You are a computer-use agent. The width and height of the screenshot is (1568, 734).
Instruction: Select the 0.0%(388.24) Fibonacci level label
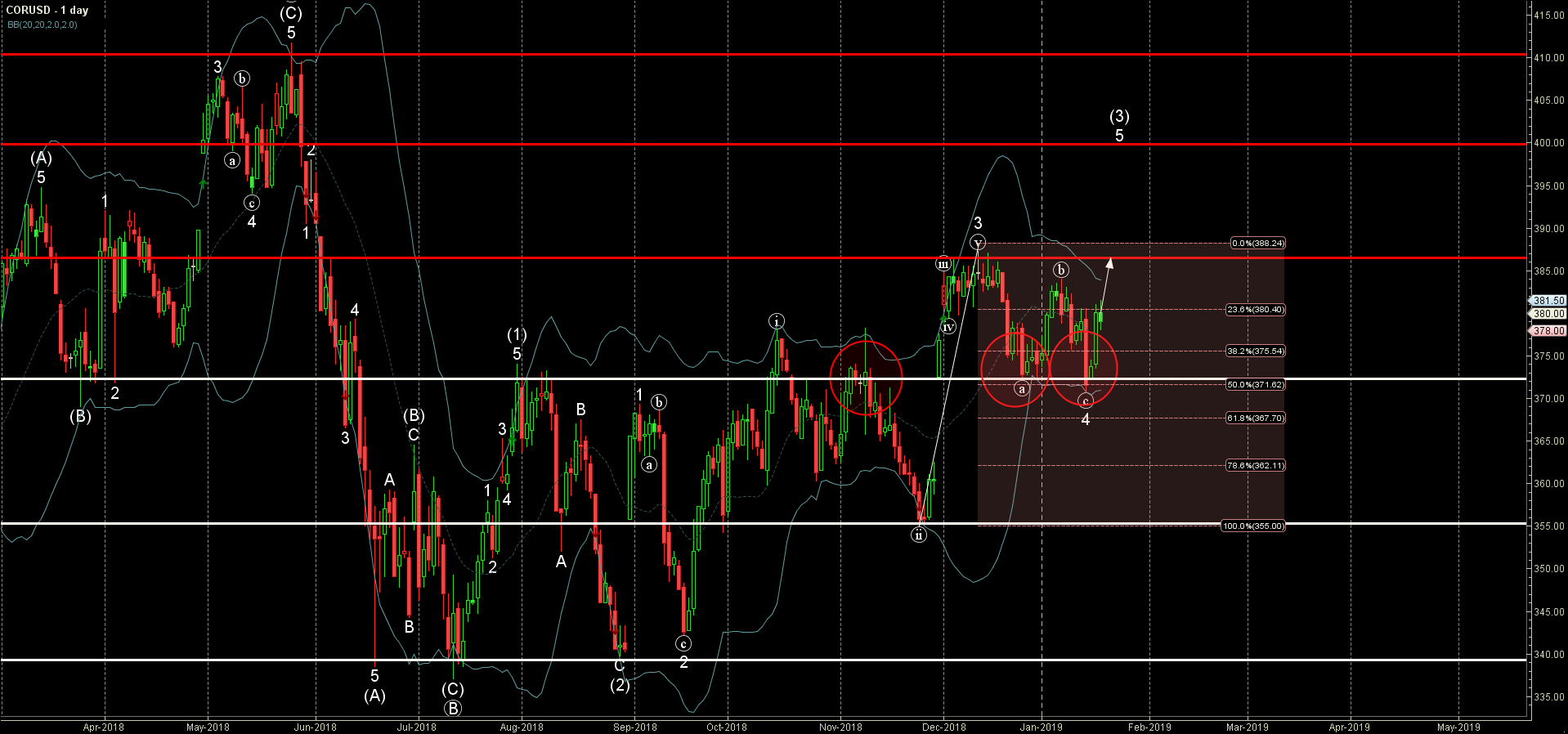click(1257, 243)
